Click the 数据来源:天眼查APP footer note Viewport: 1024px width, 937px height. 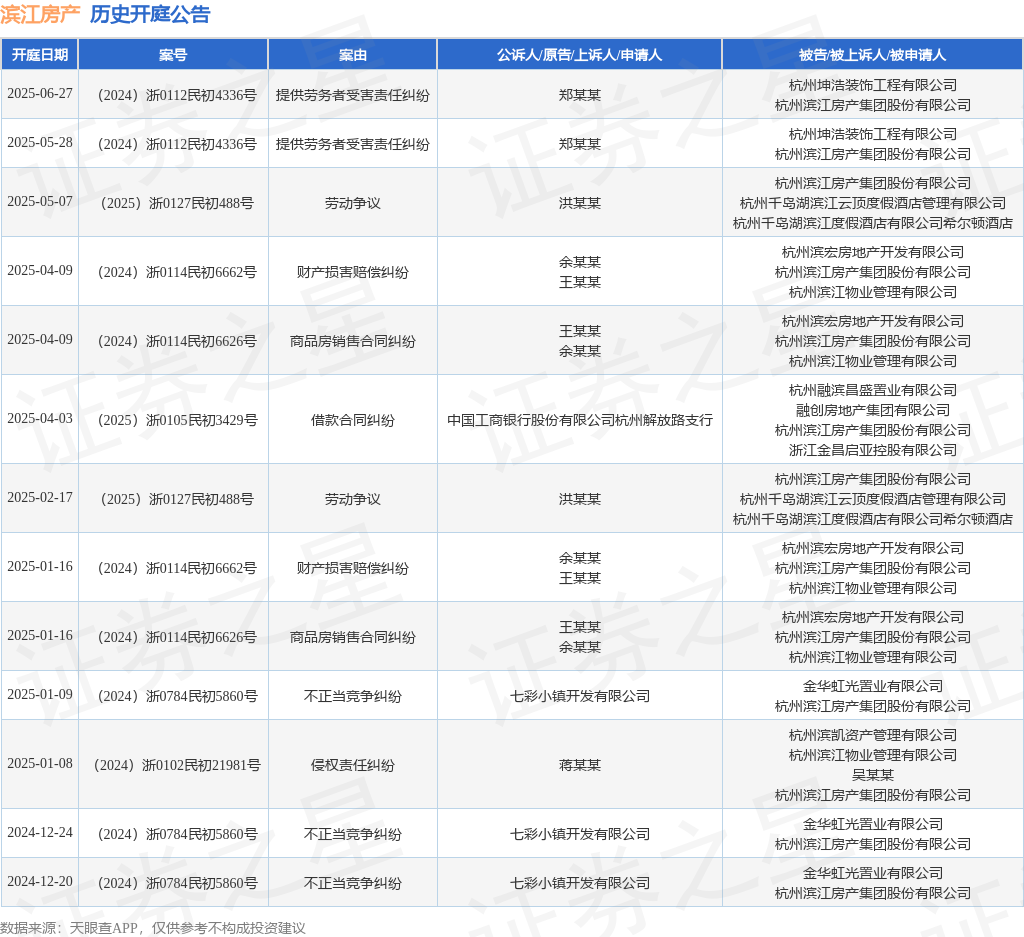[152, 928]
